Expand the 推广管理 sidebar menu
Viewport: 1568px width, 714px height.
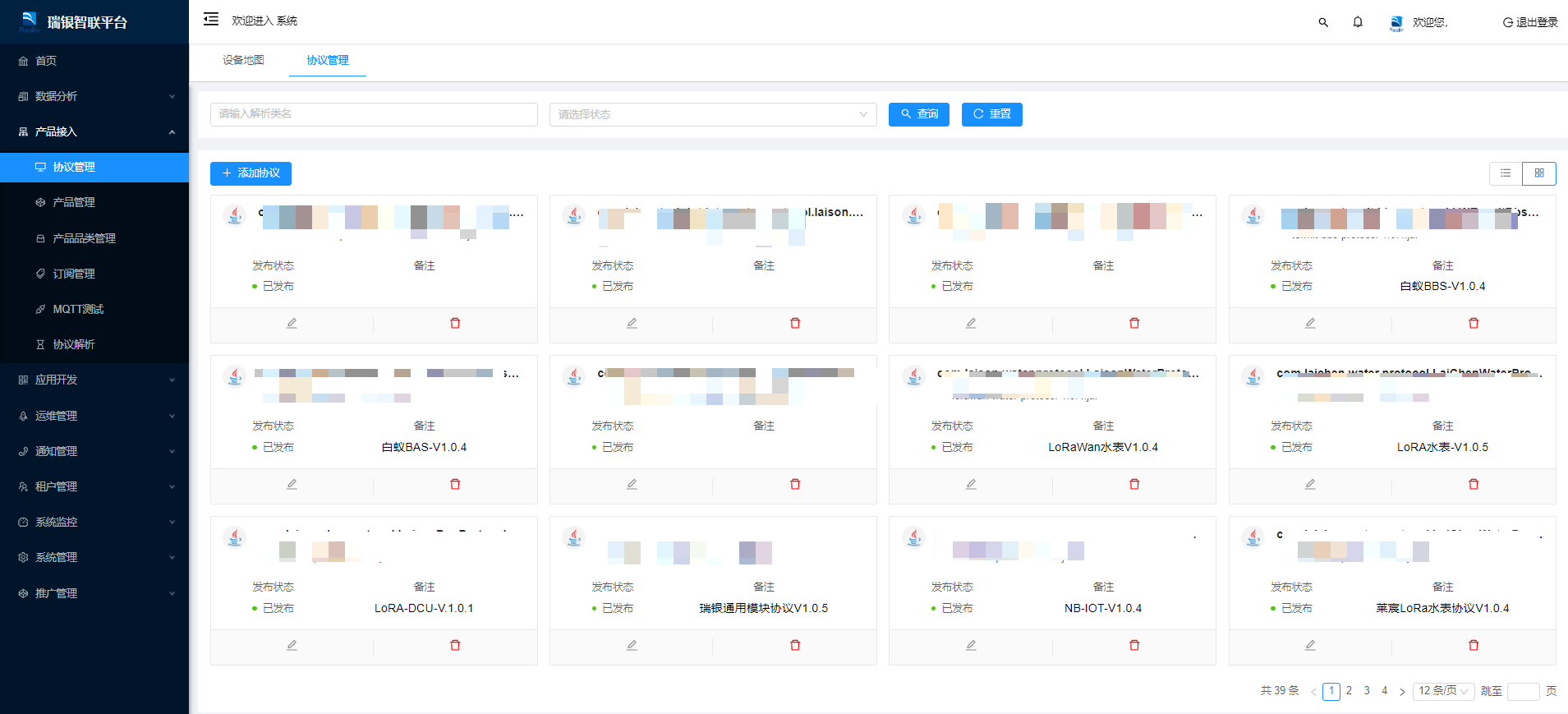(x=94, y=593)
